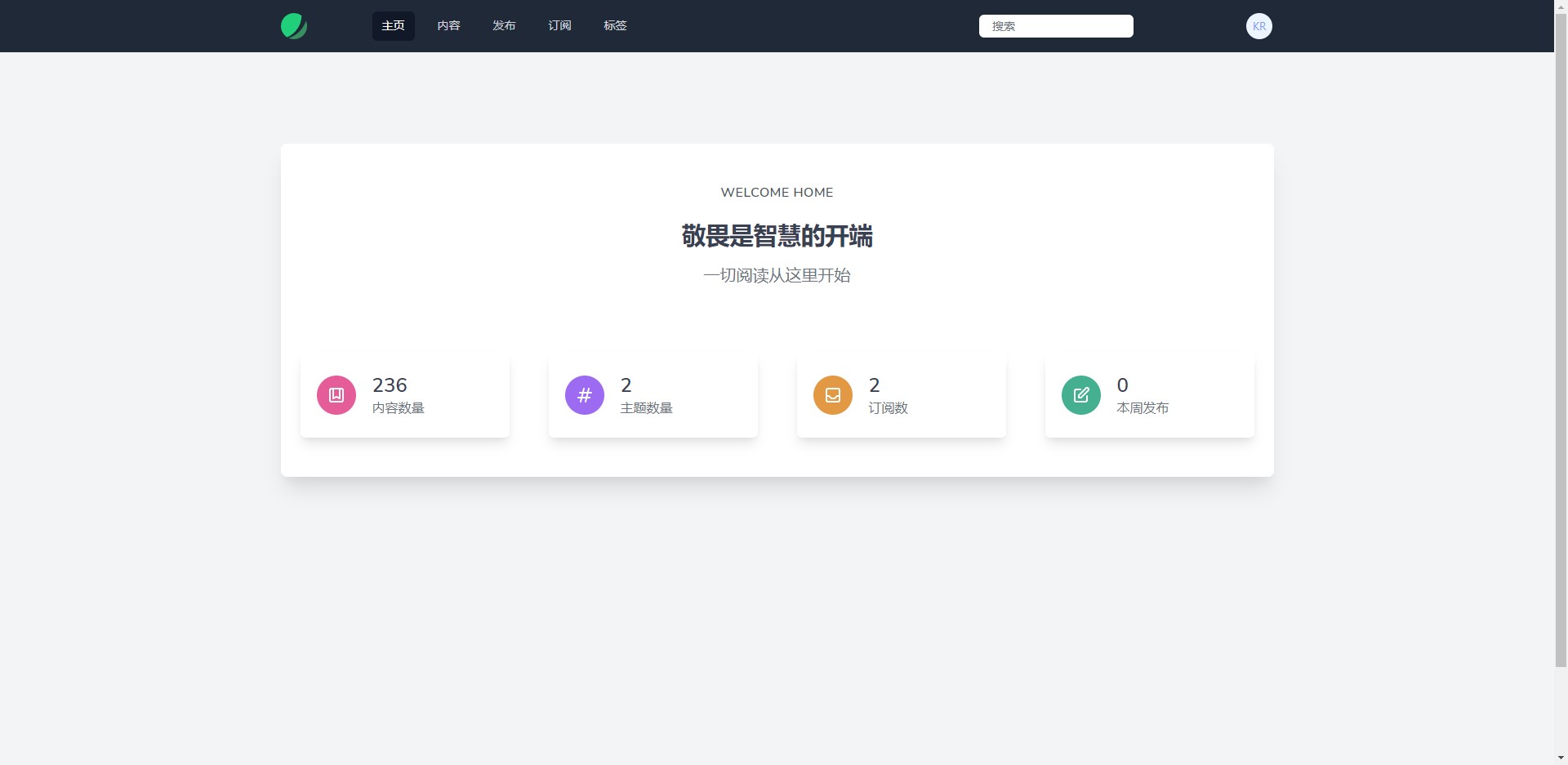
Task: Click the purple hashtag icon for 主题数量
Action: 585,395
